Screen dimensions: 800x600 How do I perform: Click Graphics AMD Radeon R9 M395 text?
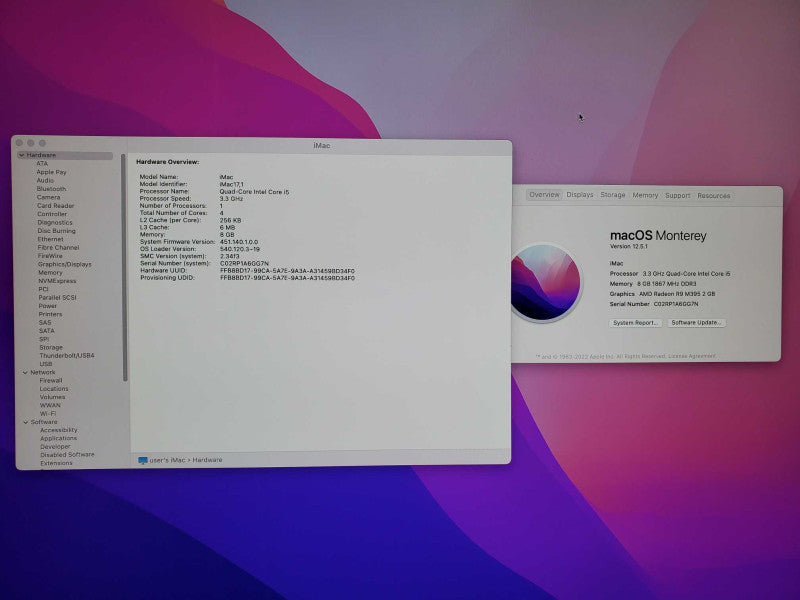(x=662, y=294)
